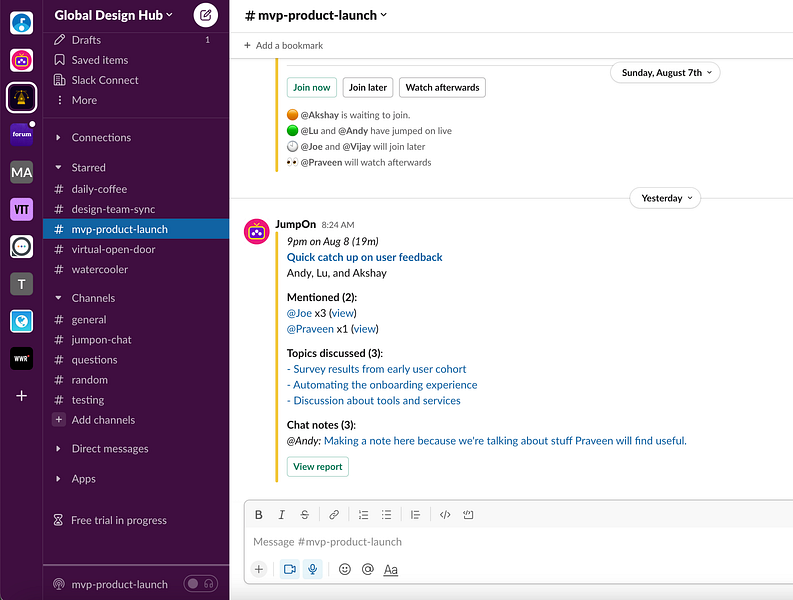Expand the Connections section
Screen dimensions: 793x600
[58, 137]
